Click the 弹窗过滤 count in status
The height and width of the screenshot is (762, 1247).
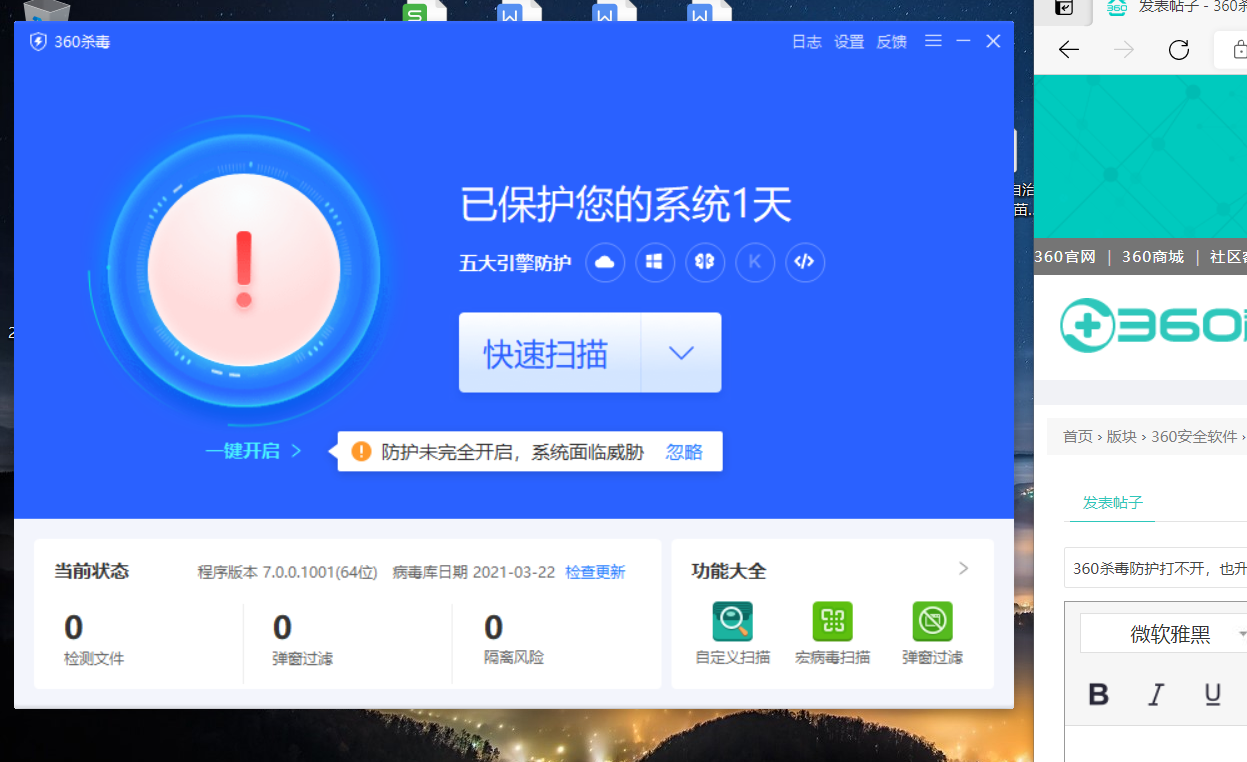click(x=282, y=628)
